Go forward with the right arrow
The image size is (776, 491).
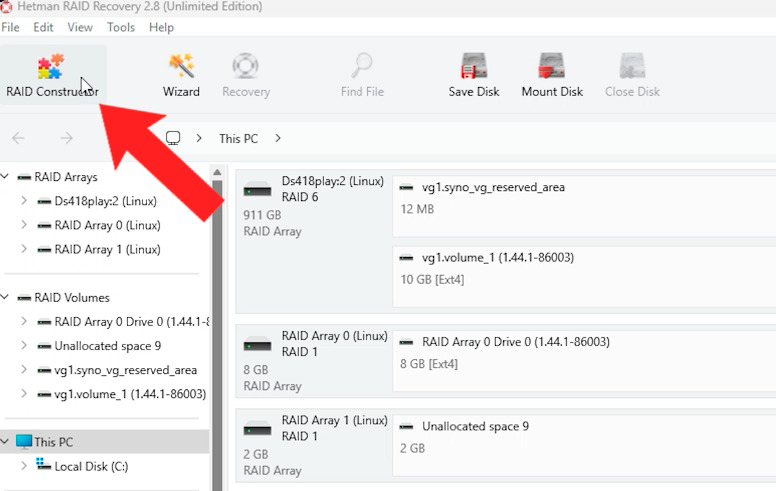pyautogui.click(x=66, y=138)
